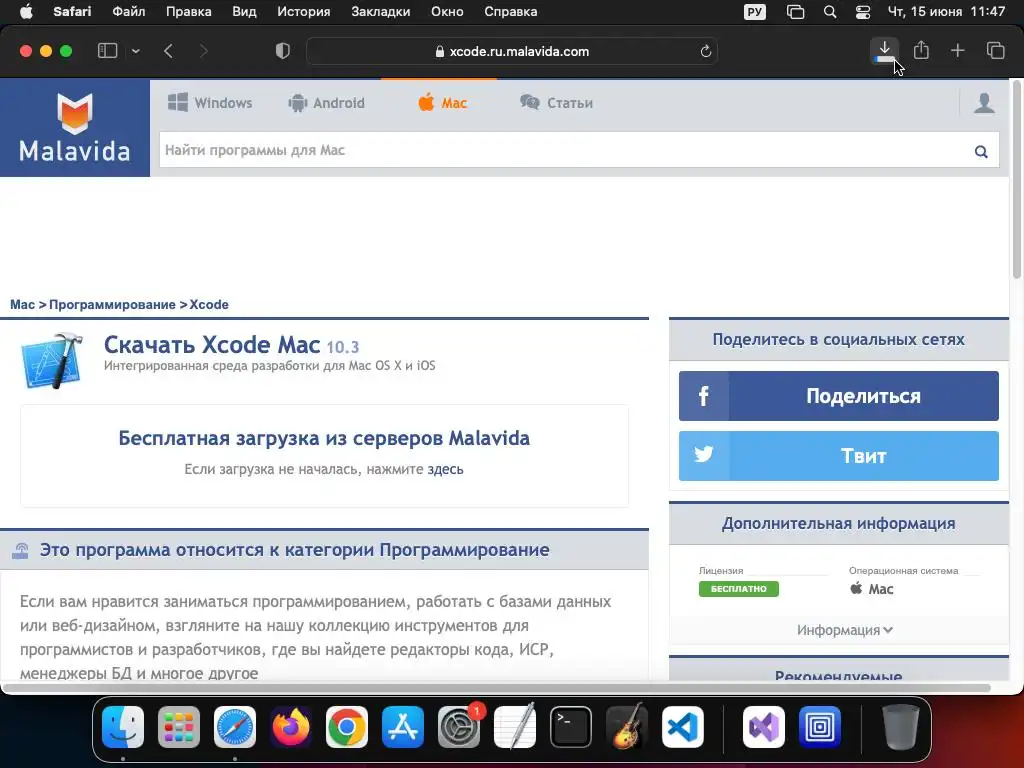Open user account profile icon
The image size is (1024, 768).
point(984,103)
